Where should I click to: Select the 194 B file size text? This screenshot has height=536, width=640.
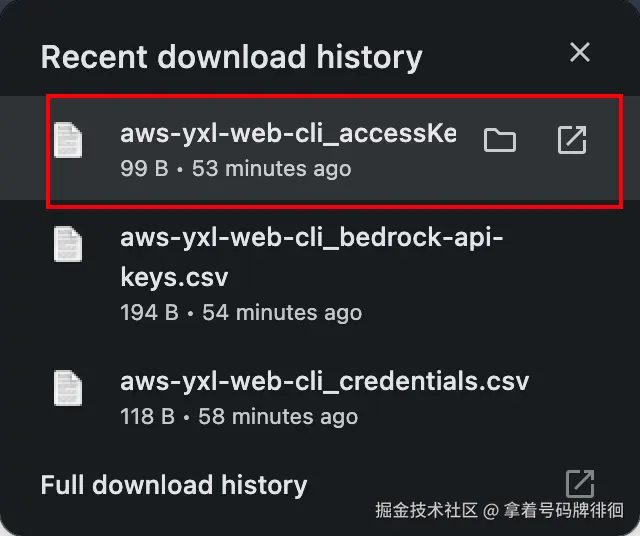tap(149, 313)
